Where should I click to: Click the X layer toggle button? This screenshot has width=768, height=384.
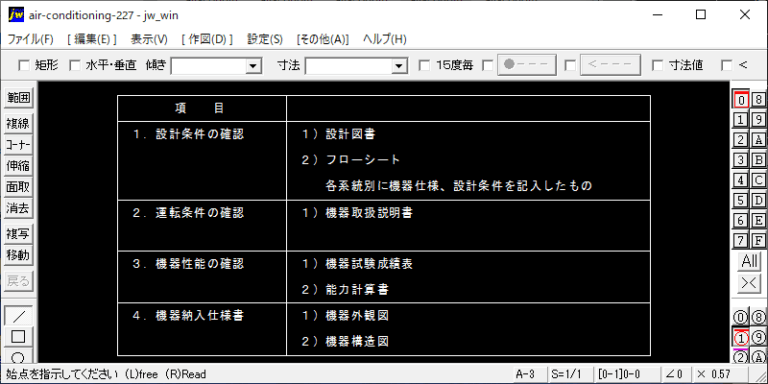749,283
